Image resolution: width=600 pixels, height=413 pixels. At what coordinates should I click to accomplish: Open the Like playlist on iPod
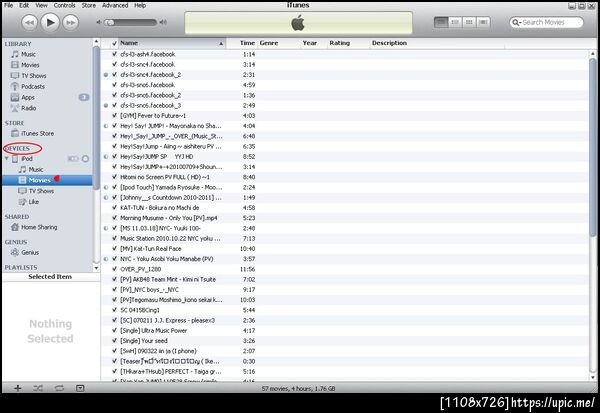[x=33, y=201]
